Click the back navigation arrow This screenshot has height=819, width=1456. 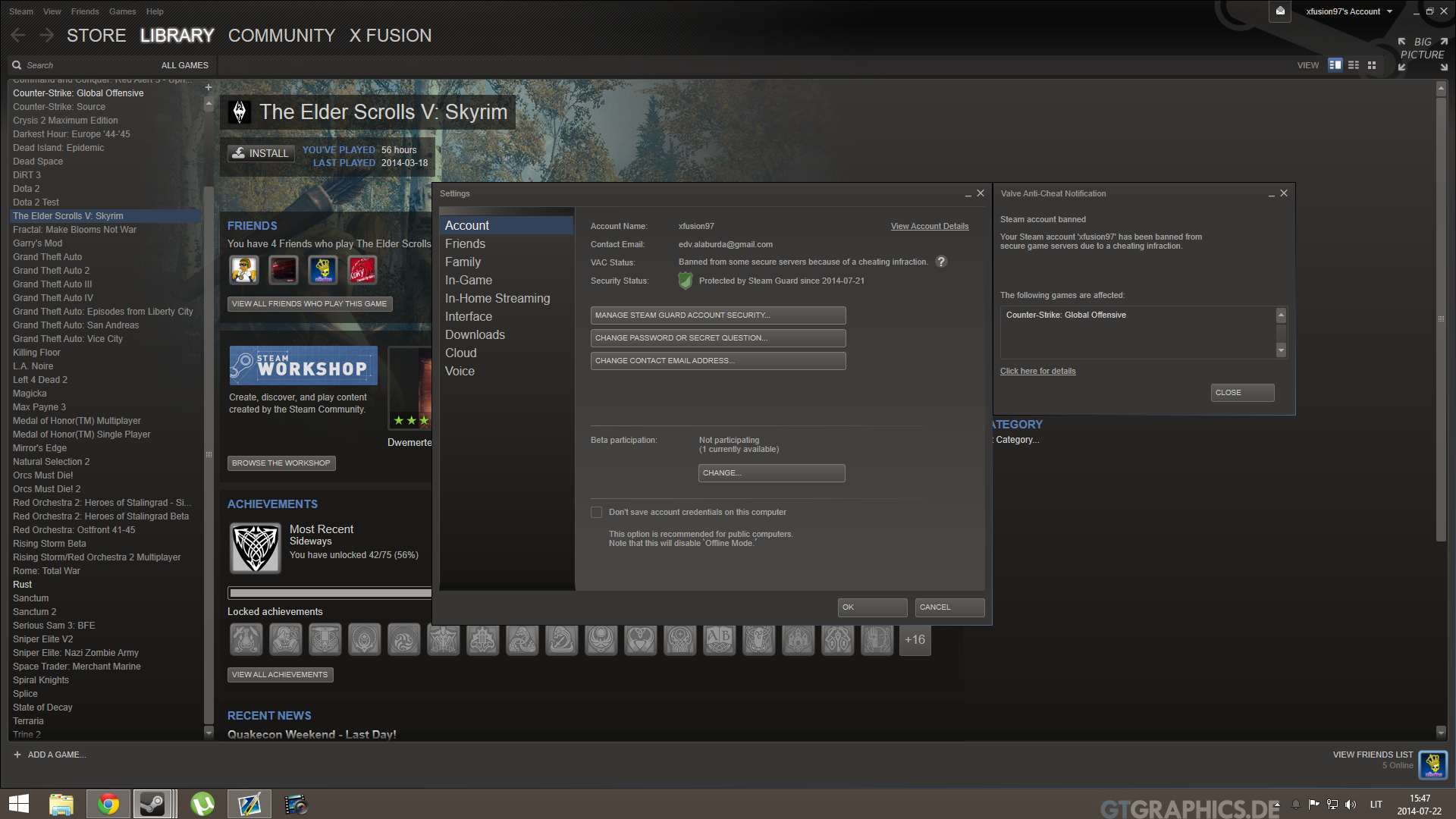click(19, 36)
